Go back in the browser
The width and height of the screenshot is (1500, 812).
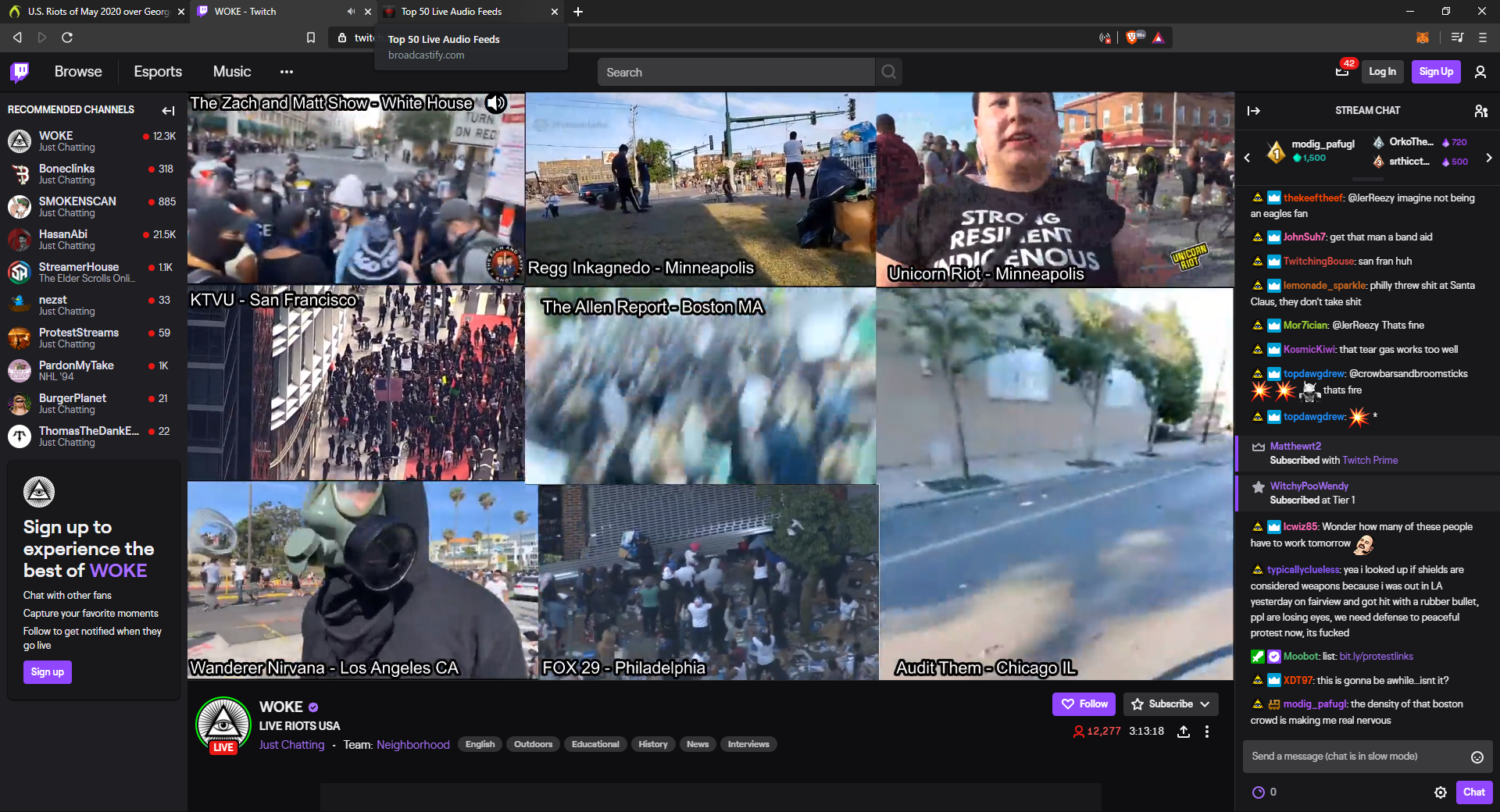(x=17, y=37)
